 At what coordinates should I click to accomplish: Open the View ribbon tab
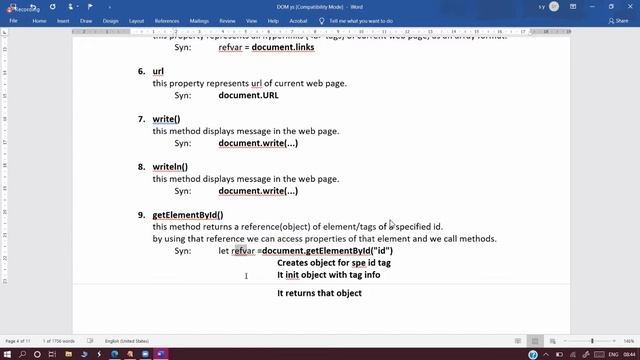(251, 21)
